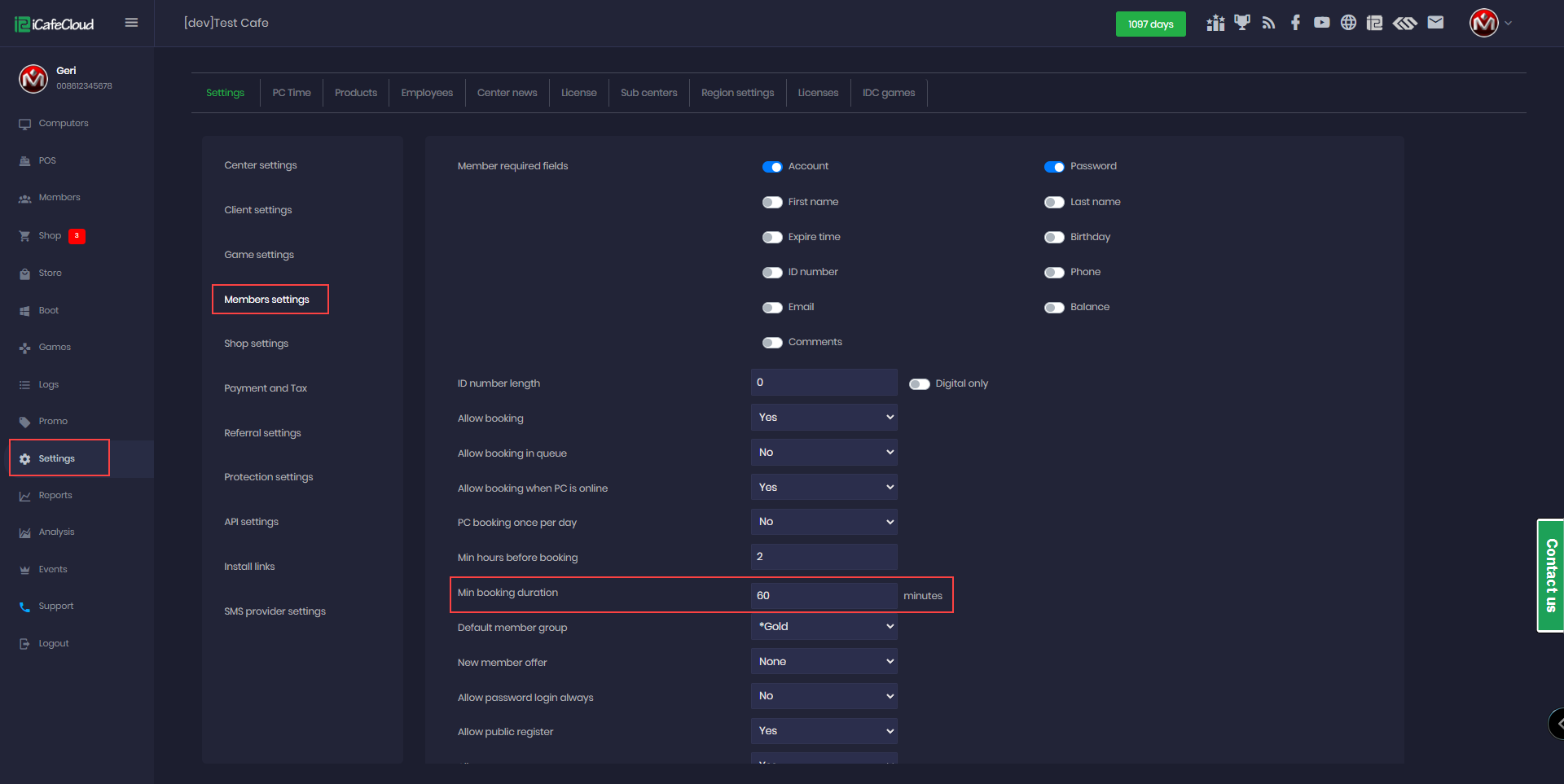Open Reports in the left sidebar
This screenshot has height=784, width=1564.
(55, 496)
